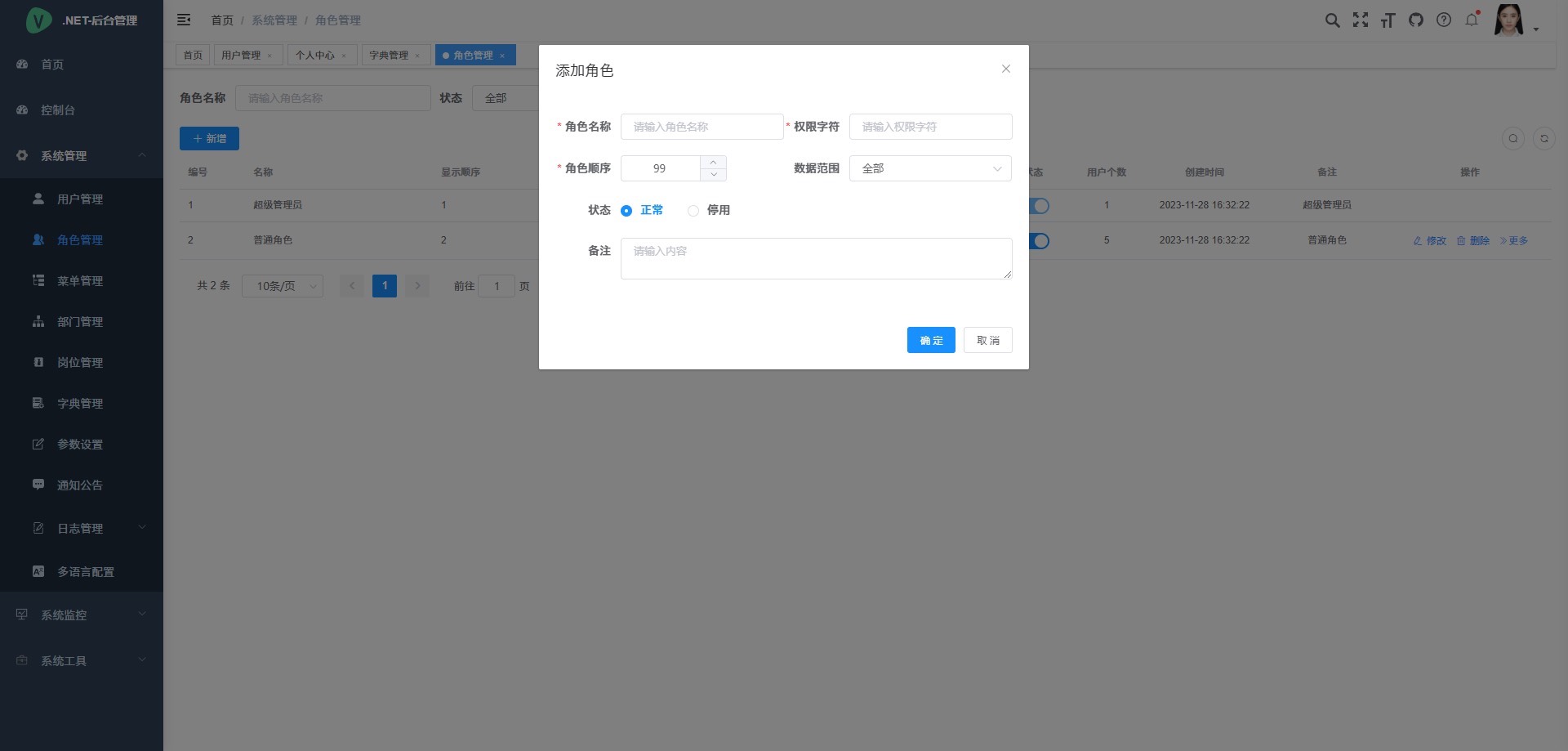Screen dimensions: 1568x751
Task: Click the next page arrow
Action: [x=417, y=286]
